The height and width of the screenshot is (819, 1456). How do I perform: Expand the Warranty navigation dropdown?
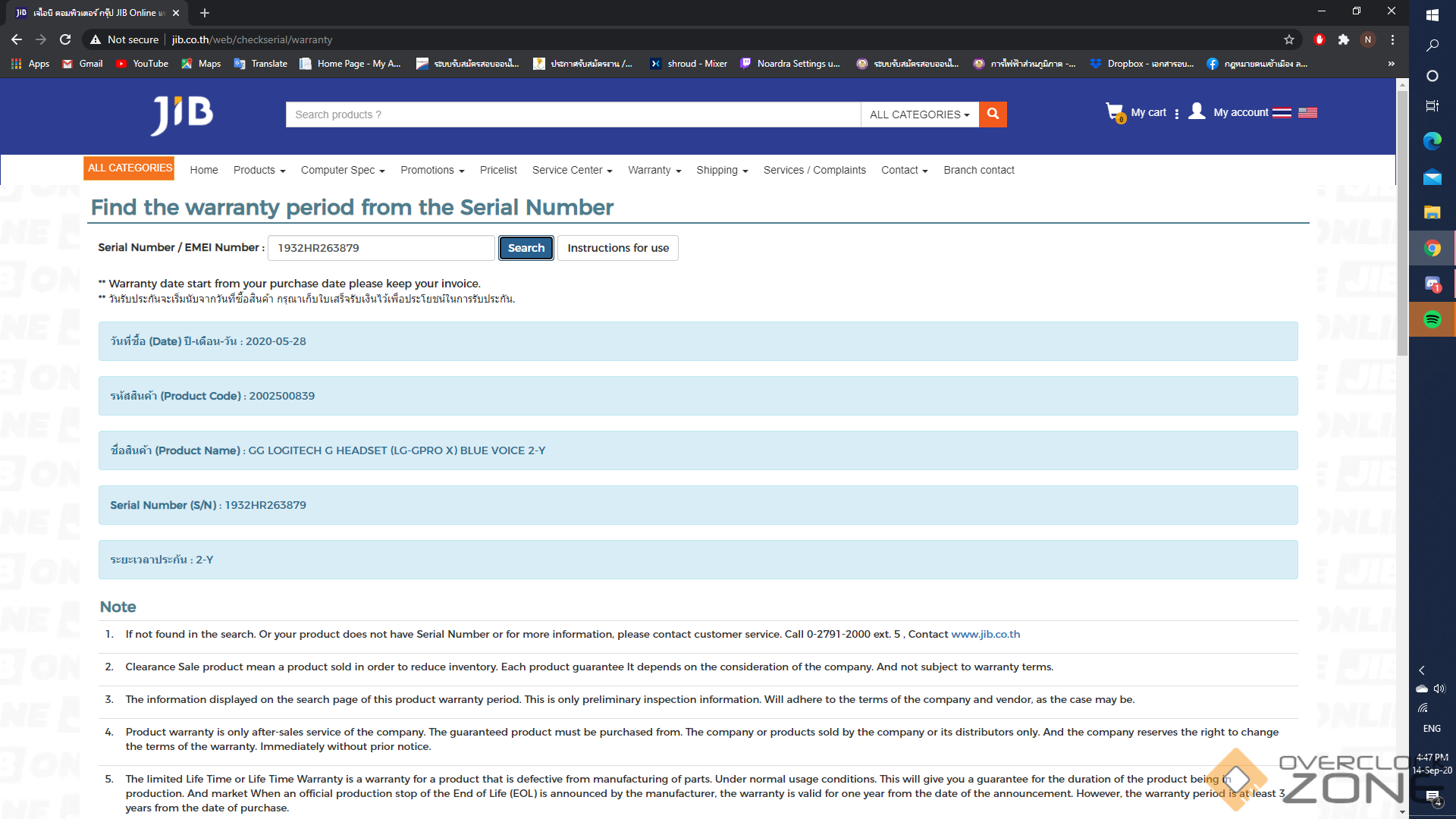pyautogui.click(x=654, y=170)
